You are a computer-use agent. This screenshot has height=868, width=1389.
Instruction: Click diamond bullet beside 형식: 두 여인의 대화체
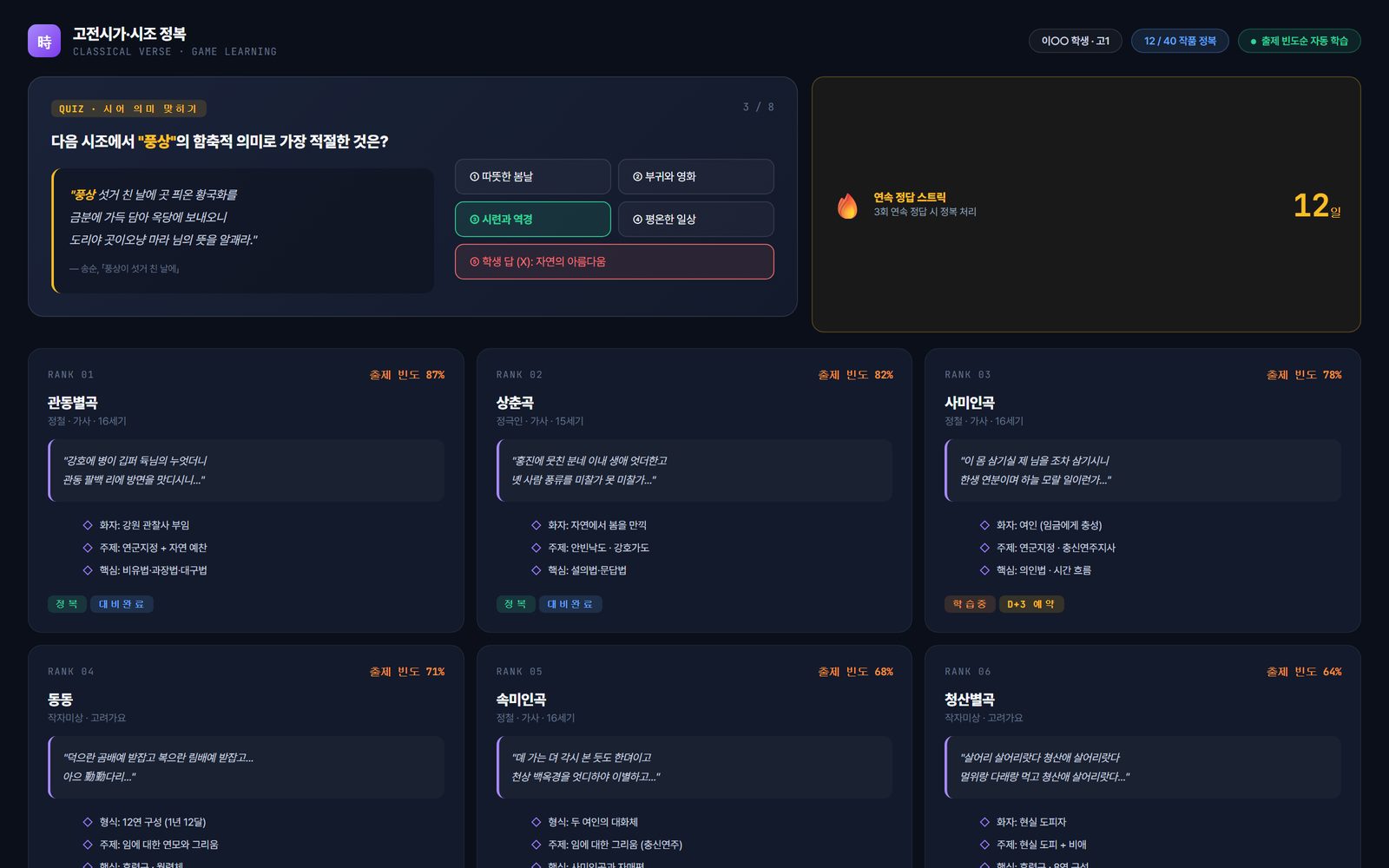pos(537,822)
